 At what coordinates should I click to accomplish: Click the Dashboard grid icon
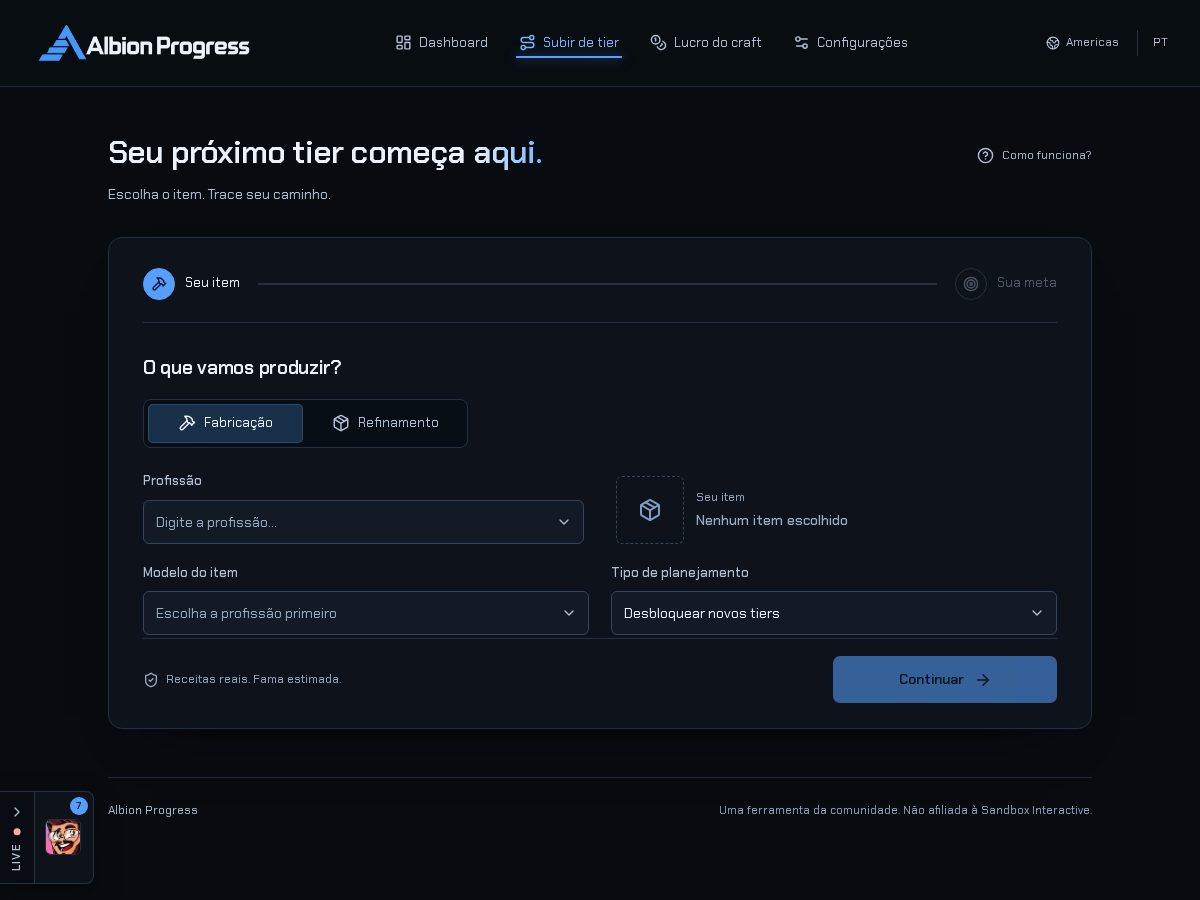click(x=404, y=42)
